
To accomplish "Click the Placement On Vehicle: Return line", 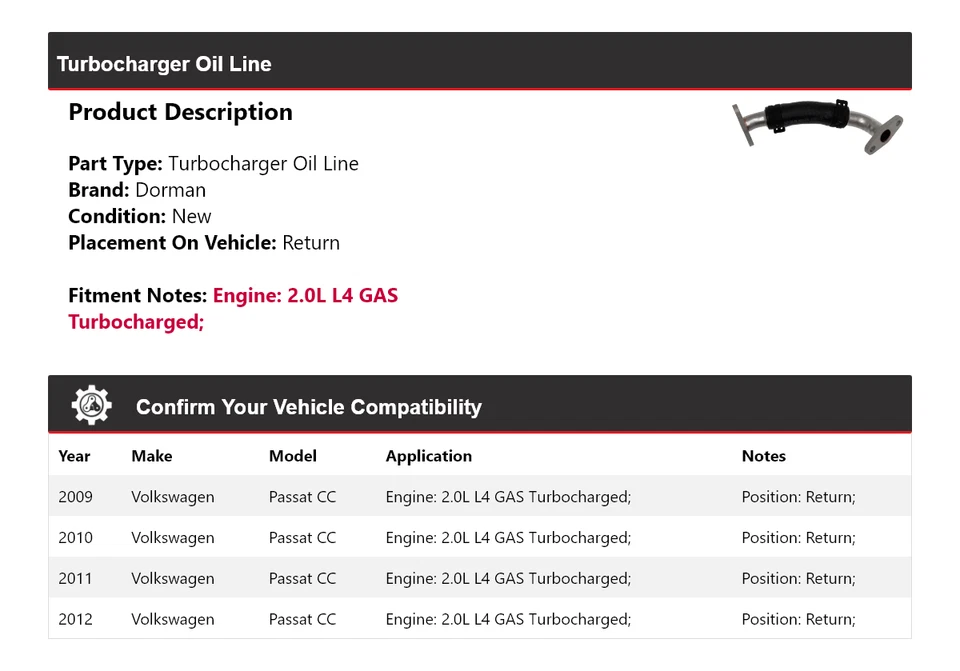I will click(x=204, y=243).
